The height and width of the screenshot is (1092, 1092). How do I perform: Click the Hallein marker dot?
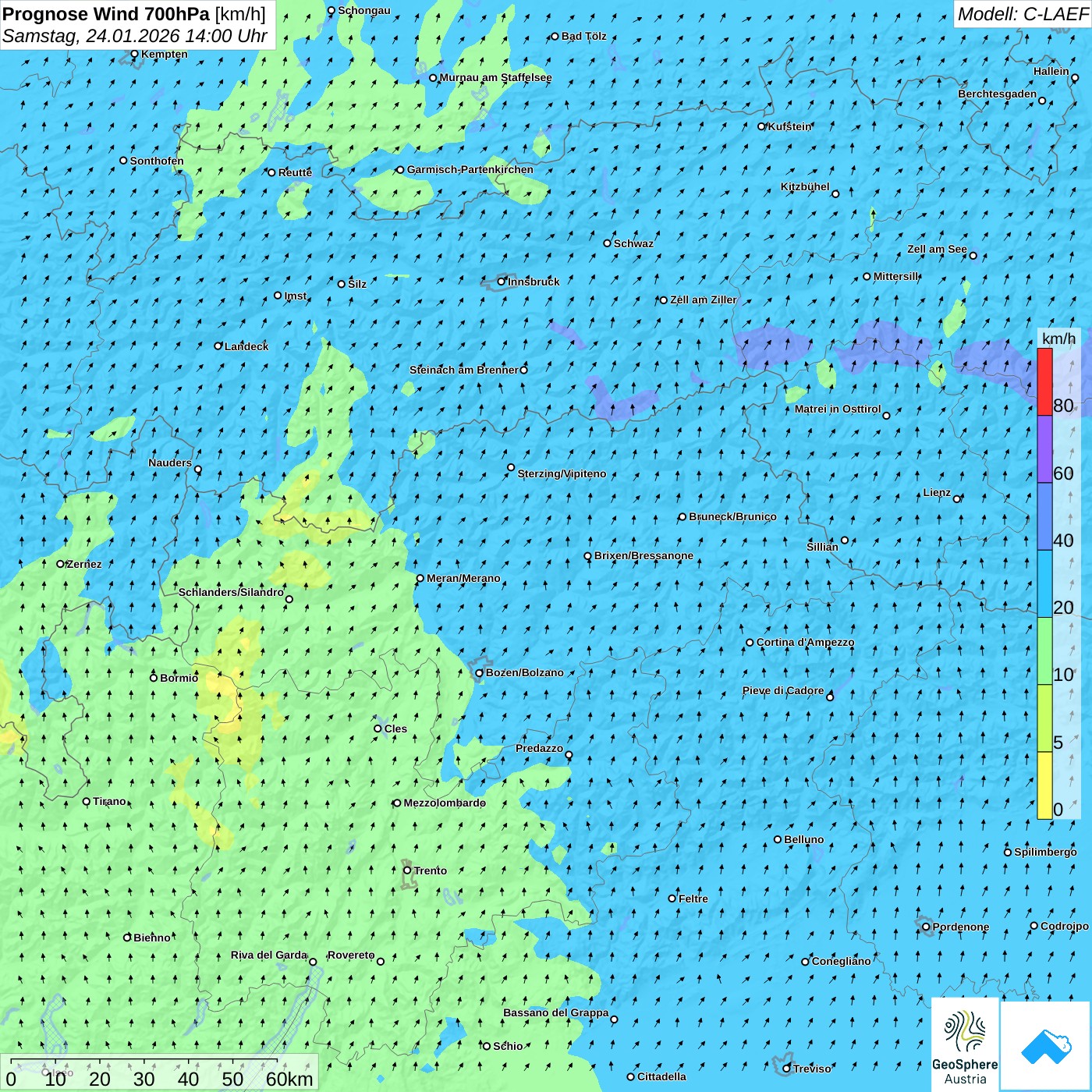(1075, 77)
